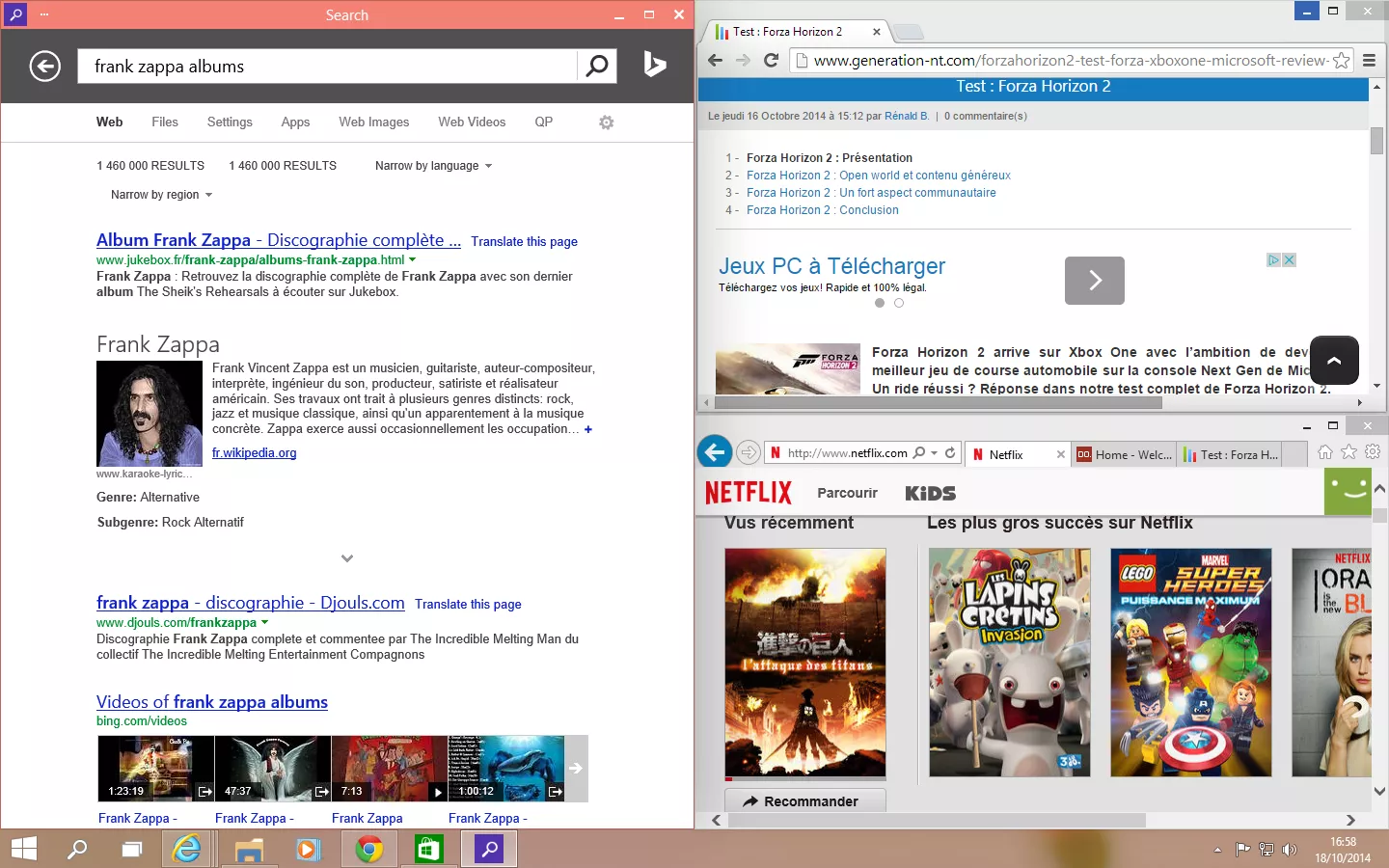This screenshot has width=1389, height=868.
Task: Click Recommander button in Netflix
Action: coord(805,800)
